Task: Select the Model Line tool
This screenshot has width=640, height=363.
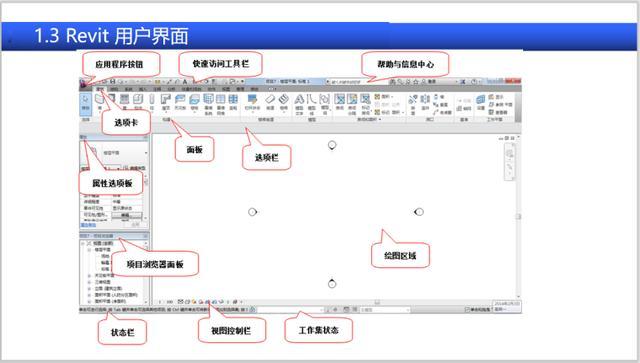Action: 312,104
